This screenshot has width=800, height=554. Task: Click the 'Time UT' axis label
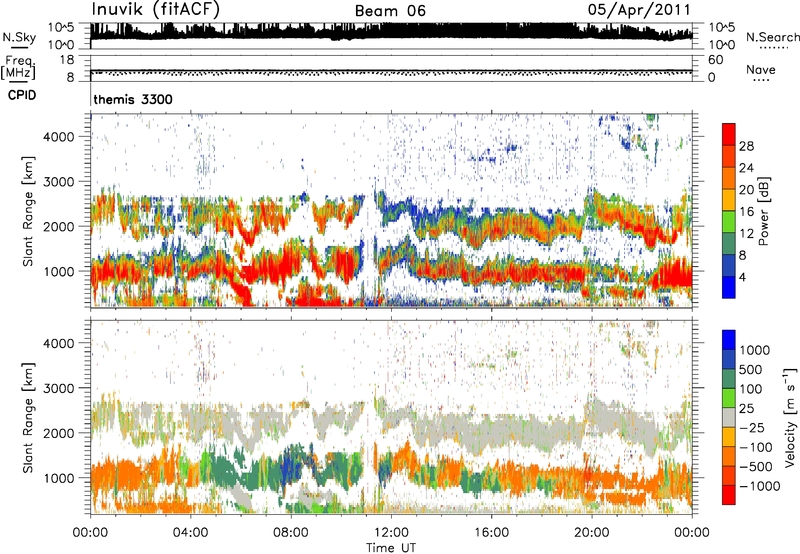391,548
